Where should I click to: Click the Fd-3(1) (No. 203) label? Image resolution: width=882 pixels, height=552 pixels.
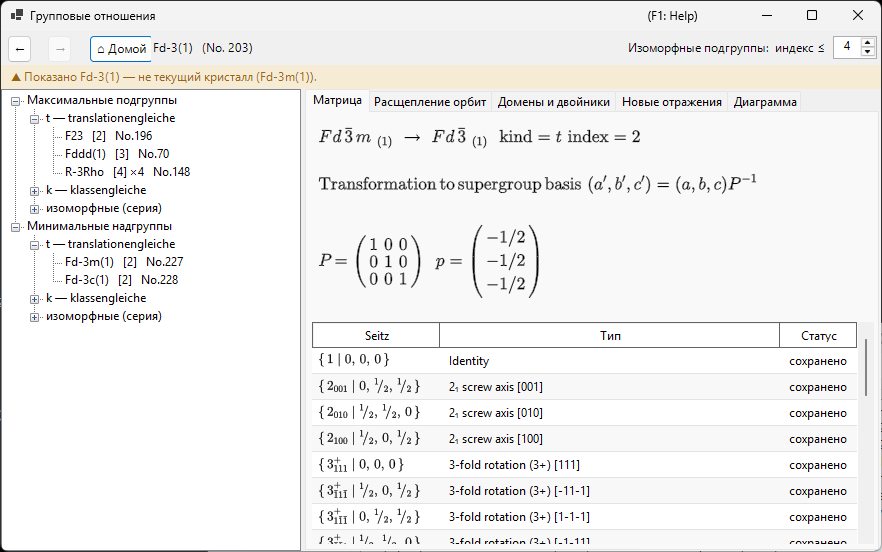pyautogui.click(x=202, y=48)
